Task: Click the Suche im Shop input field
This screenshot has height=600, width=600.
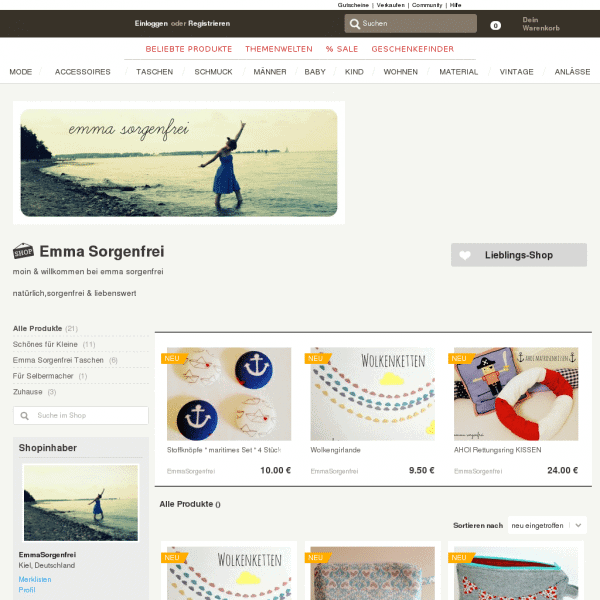Action: point(81,416)
